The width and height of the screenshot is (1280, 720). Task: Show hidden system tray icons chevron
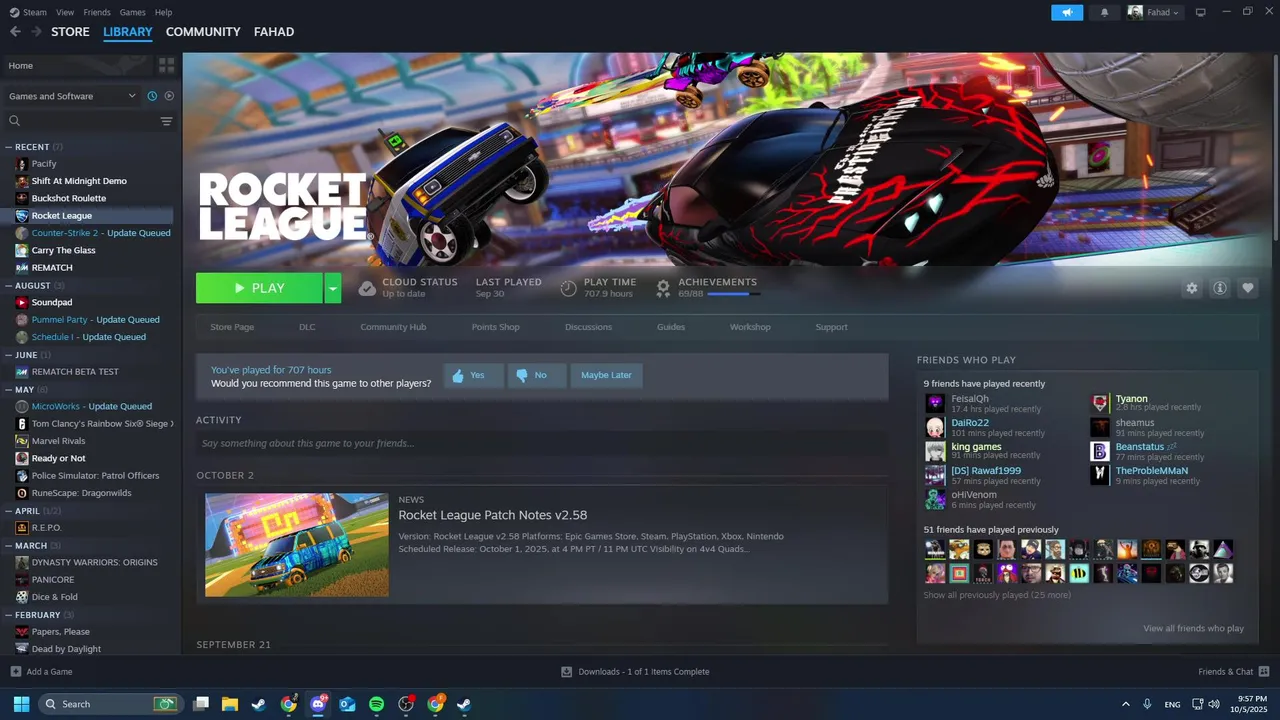pos(1126,704)
